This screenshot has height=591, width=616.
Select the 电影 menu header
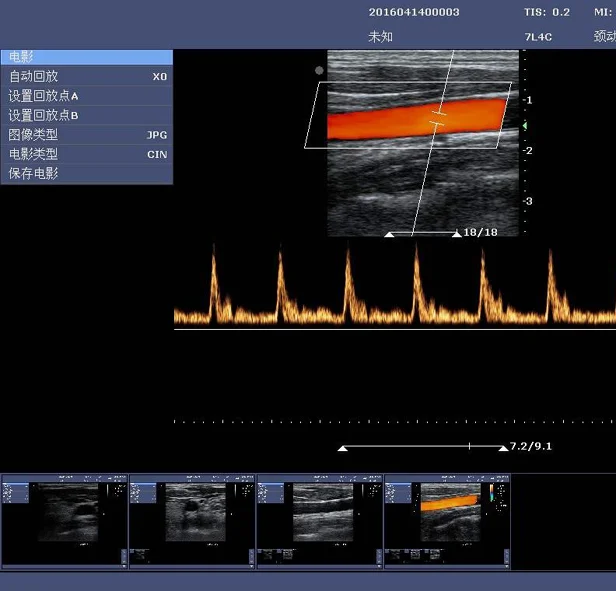click(86, 57)
